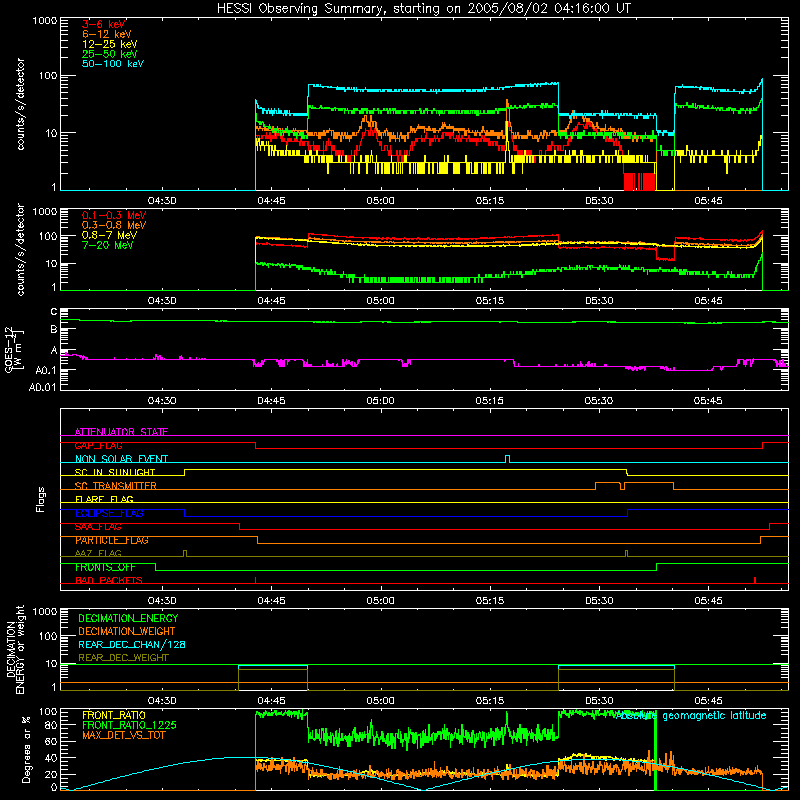Click the NON_SOLAR_EVENT pulse on the timeline
The height and width of the screenshot is (800, 800).
click(507, 459)
